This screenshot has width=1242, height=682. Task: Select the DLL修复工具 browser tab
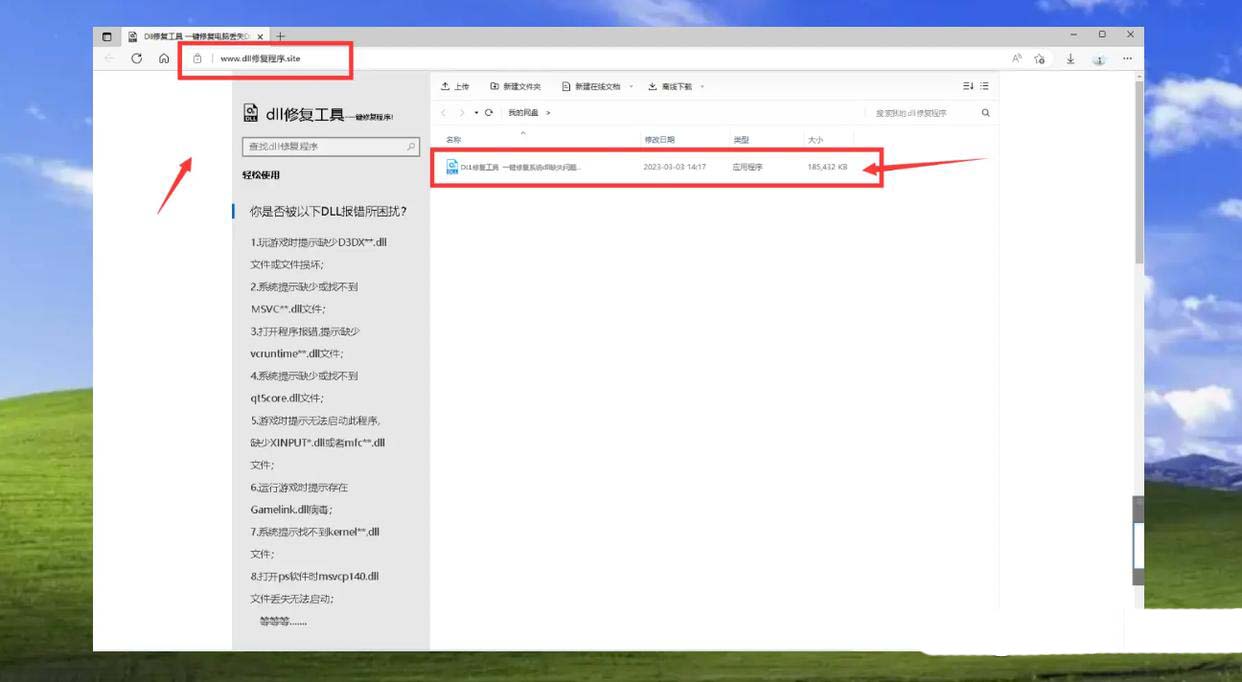tap(190, 35)
